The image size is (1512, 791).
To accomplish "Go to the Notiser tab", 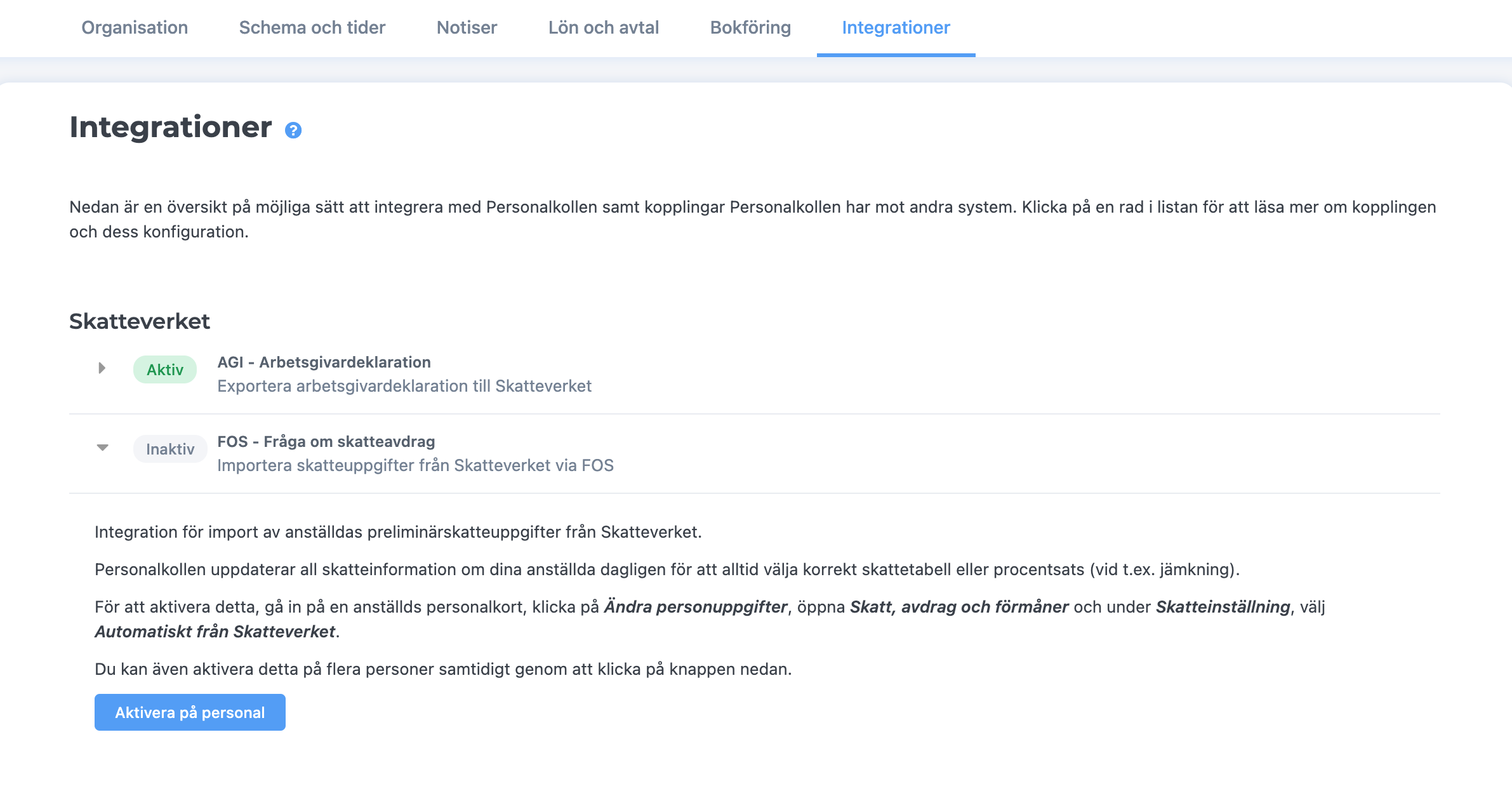I will pyautogui.click(x=467, y=27).
